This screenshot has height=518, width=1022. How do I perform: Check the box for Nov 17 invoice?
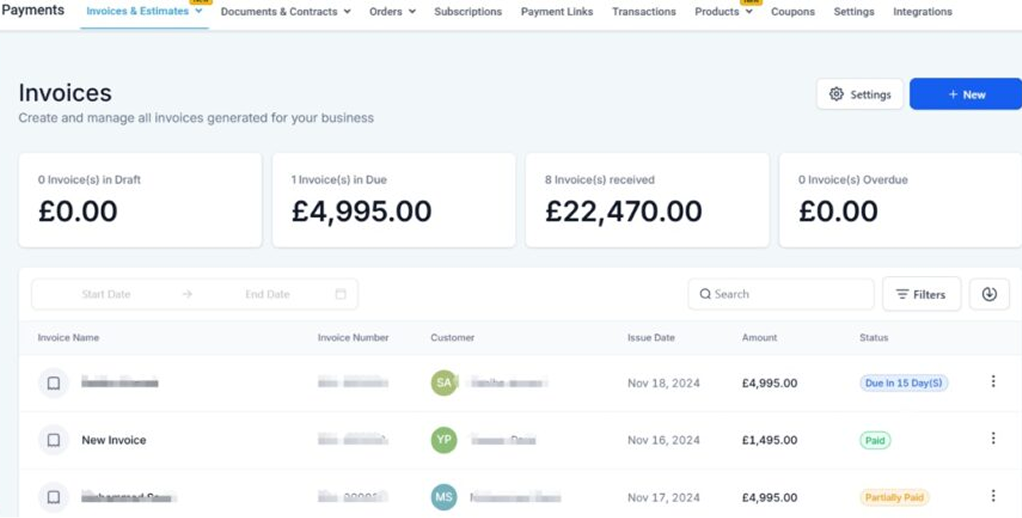(x=54, y=497)
